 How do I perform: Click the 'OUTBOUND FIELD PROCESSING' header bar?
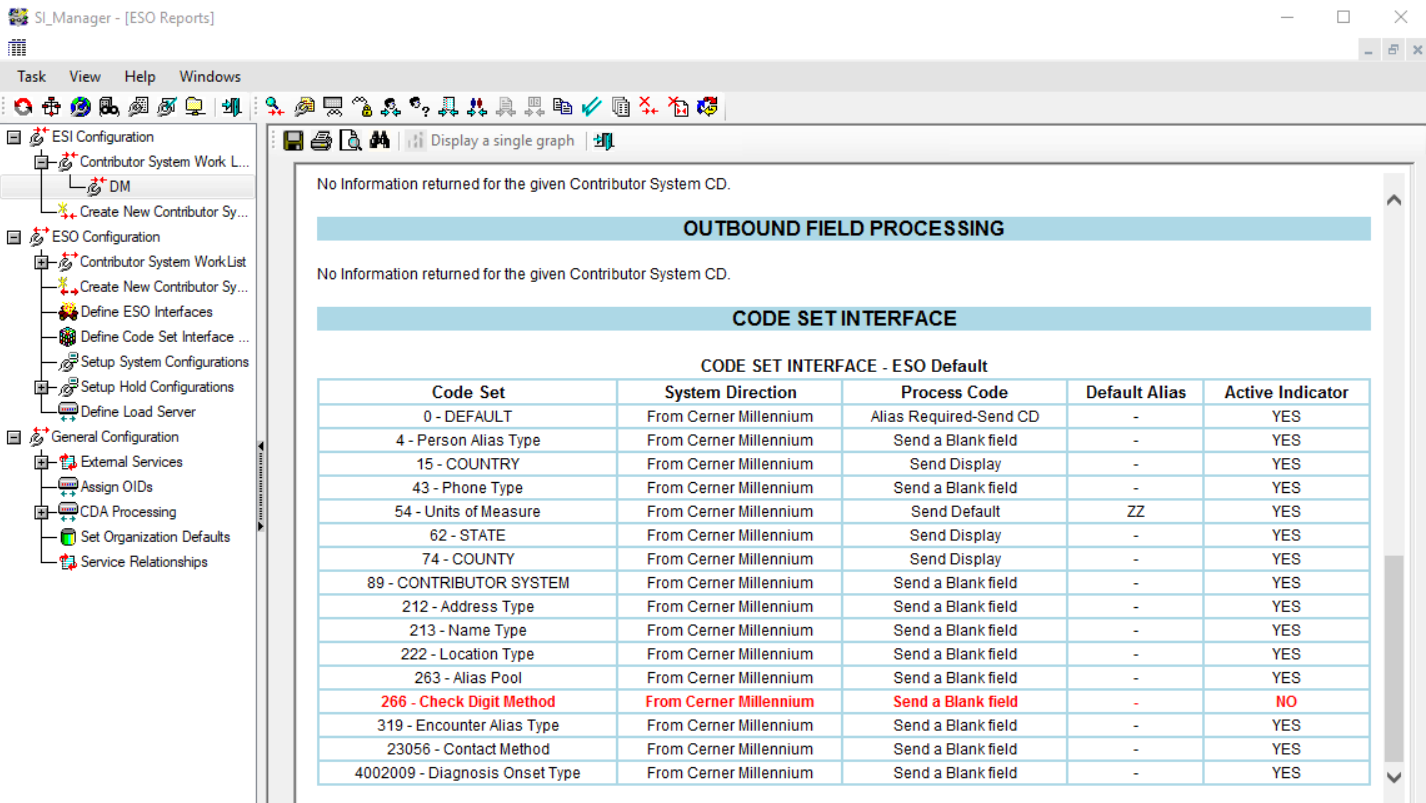(843, 229)
